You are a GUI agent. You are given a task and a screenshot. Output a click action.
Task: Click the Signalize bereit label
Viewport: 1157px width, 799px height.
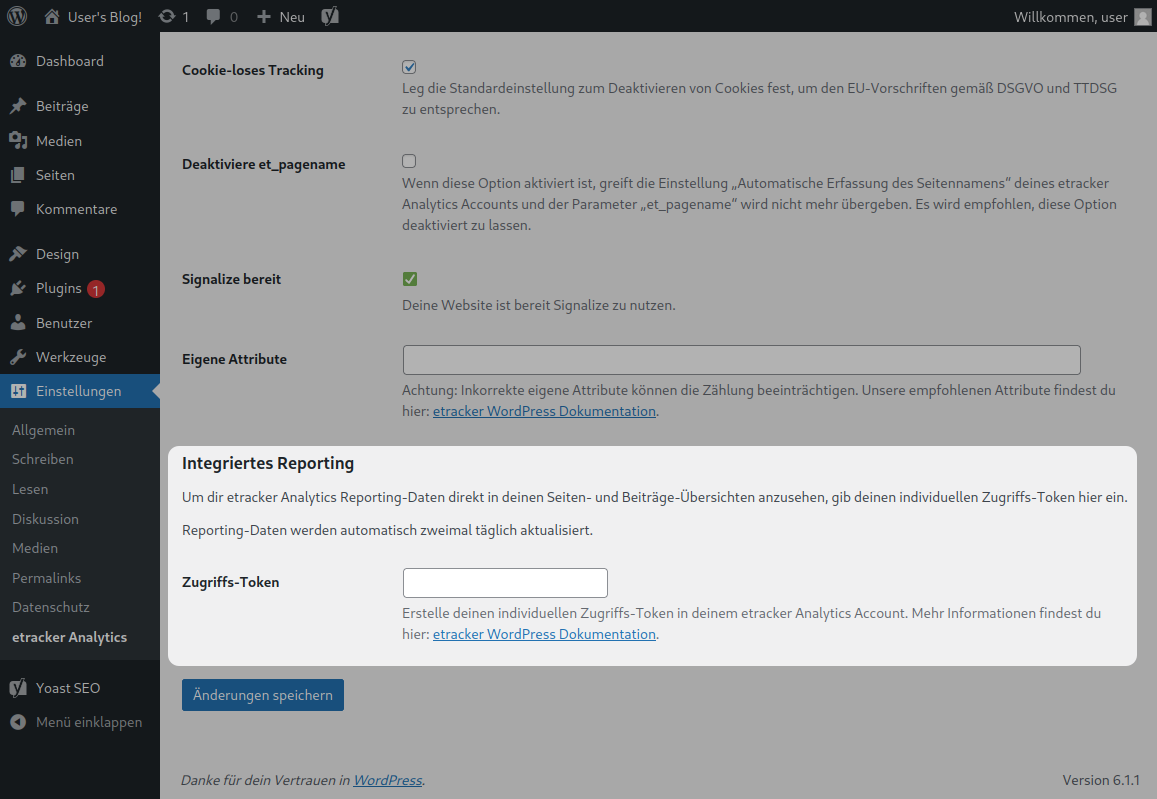pos(232,279)
